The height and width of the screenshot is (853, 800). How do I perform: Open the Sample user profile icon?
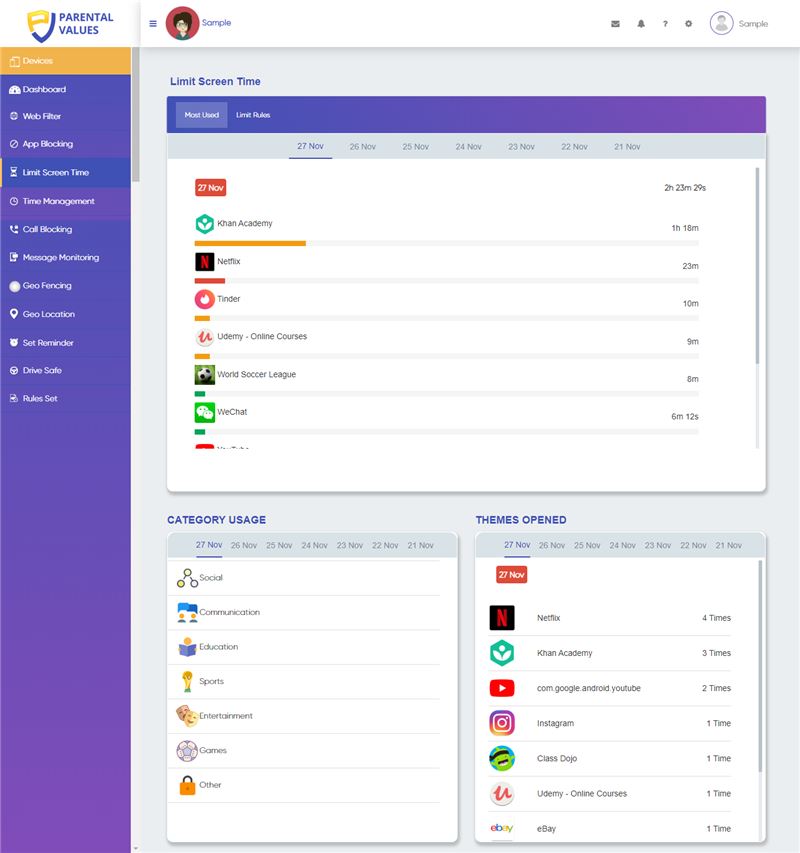[722, 23]
